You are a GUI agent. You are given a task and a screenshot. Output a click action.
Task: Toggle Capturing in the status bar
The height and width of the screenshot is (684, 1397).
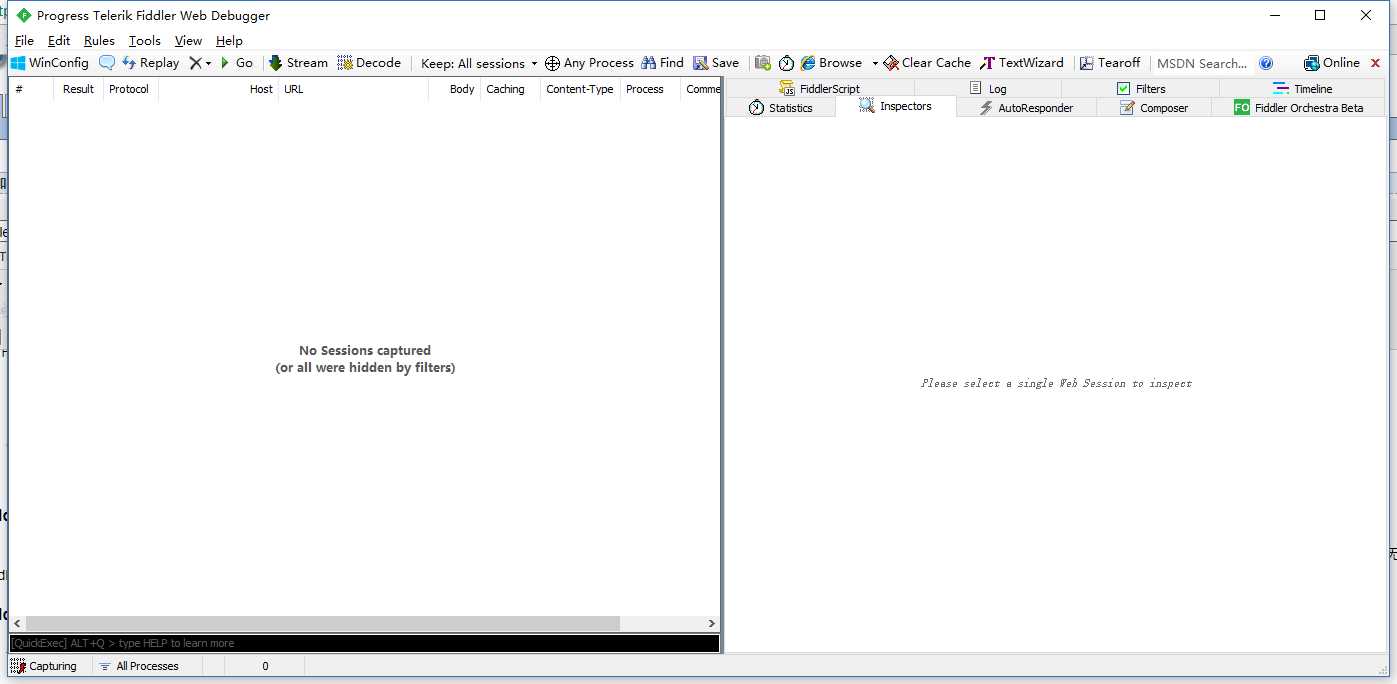tap(44, 666)
